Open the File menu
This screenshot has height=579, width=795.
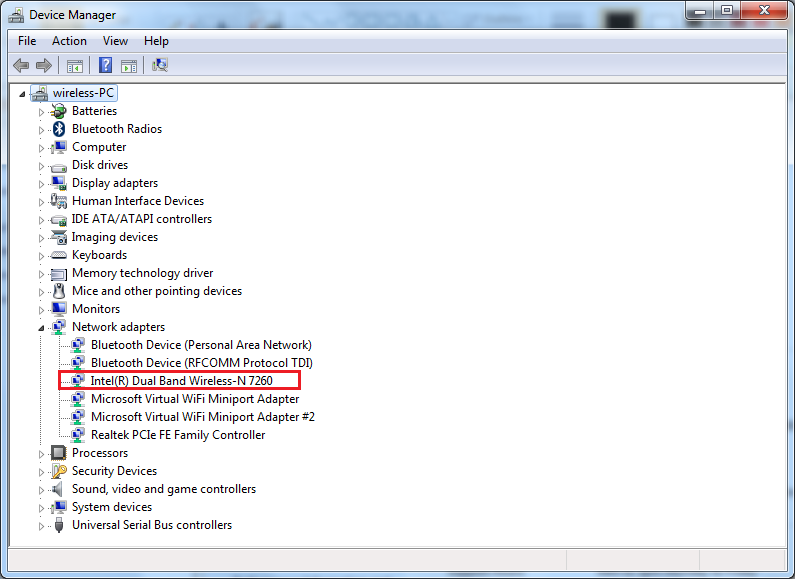[27, 41]
